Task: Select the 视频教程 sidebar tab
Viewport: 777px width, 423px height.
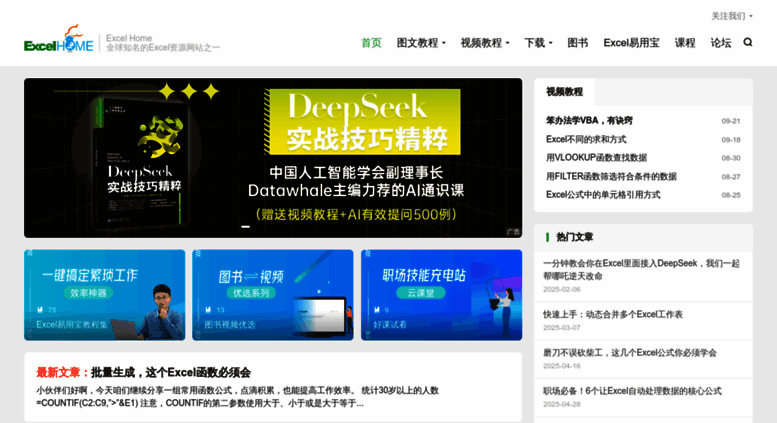Action: pos(564,92)
